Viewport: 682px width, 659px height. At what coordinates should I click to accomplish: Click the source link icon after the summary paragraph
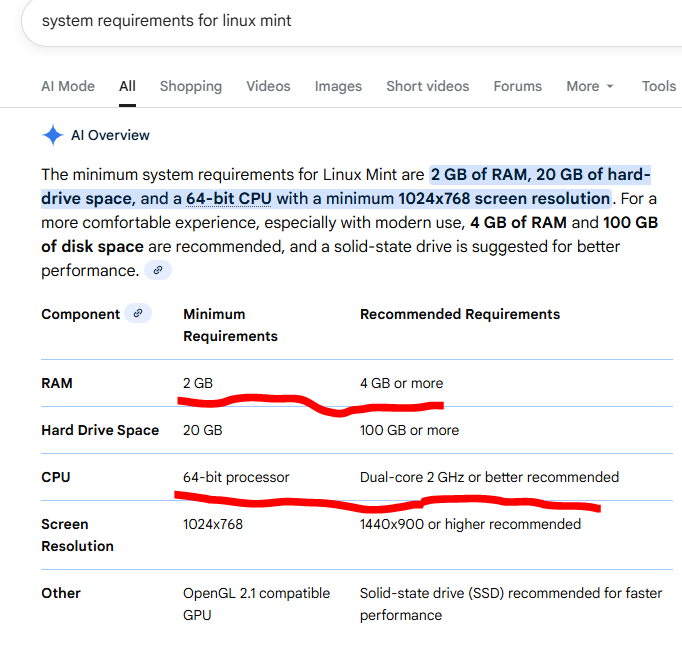pyautogui.click(x=157, y=270)
